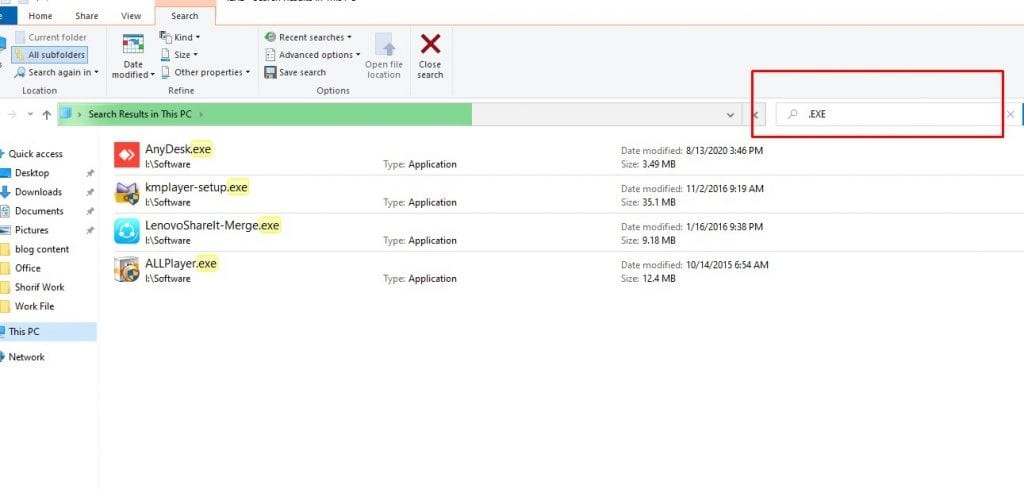
Task: Click the pin icon next to Documents
Action: (90, 211)
